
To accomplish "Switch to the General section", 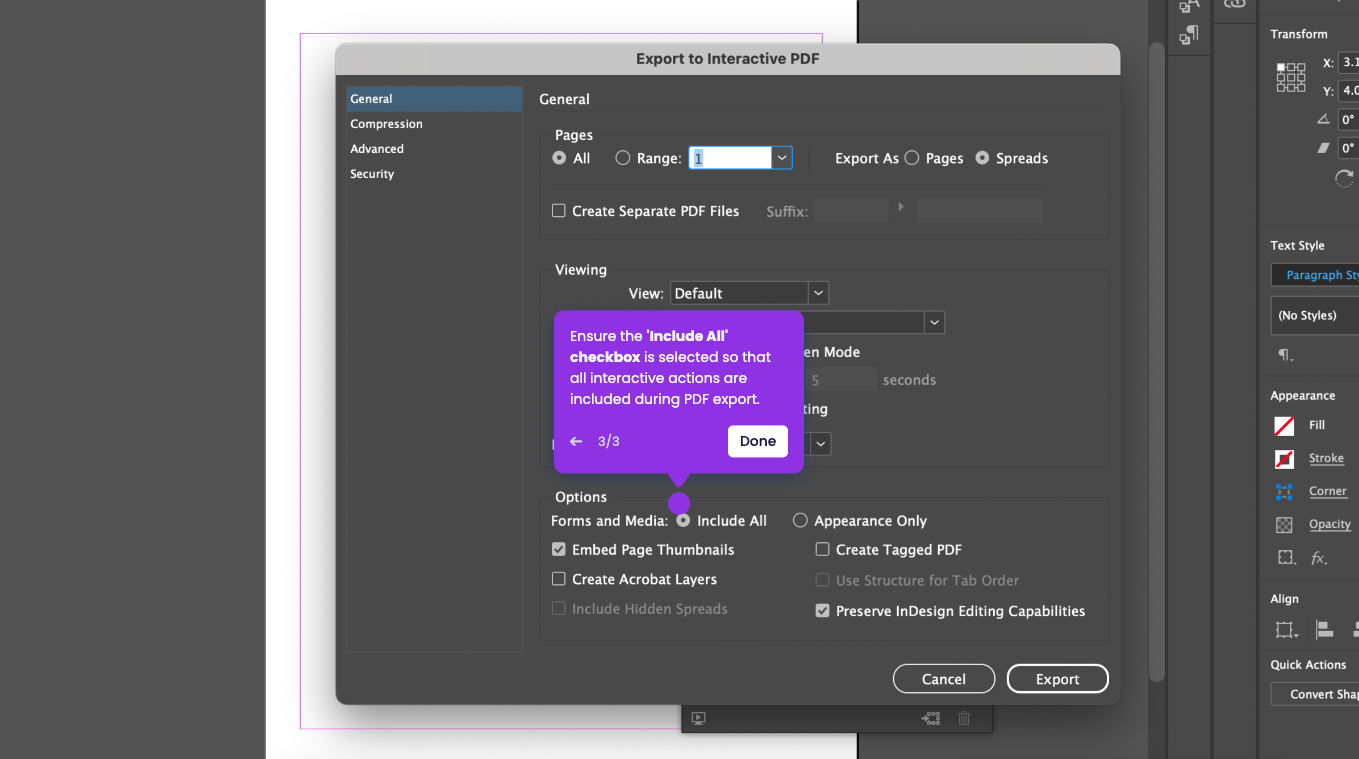I will point(434,99).
